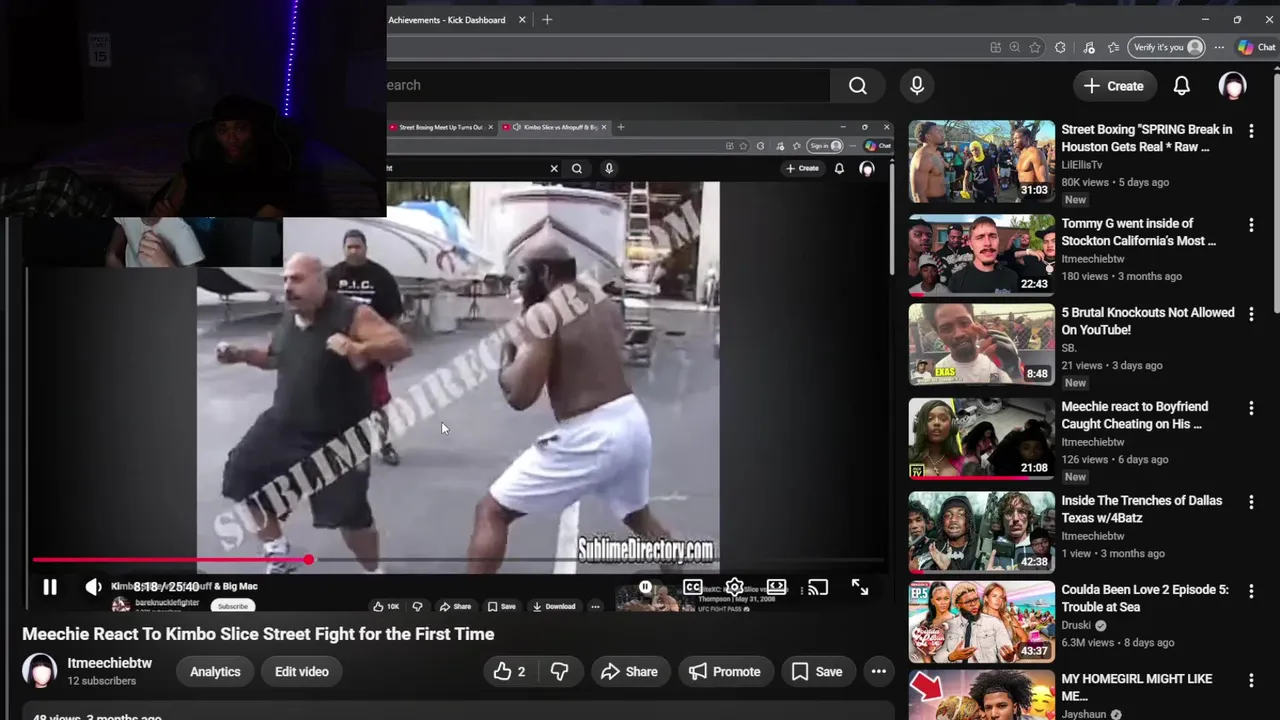Open a new browser tab
The image size is (1280, 720).
click(x=547, y=20)
